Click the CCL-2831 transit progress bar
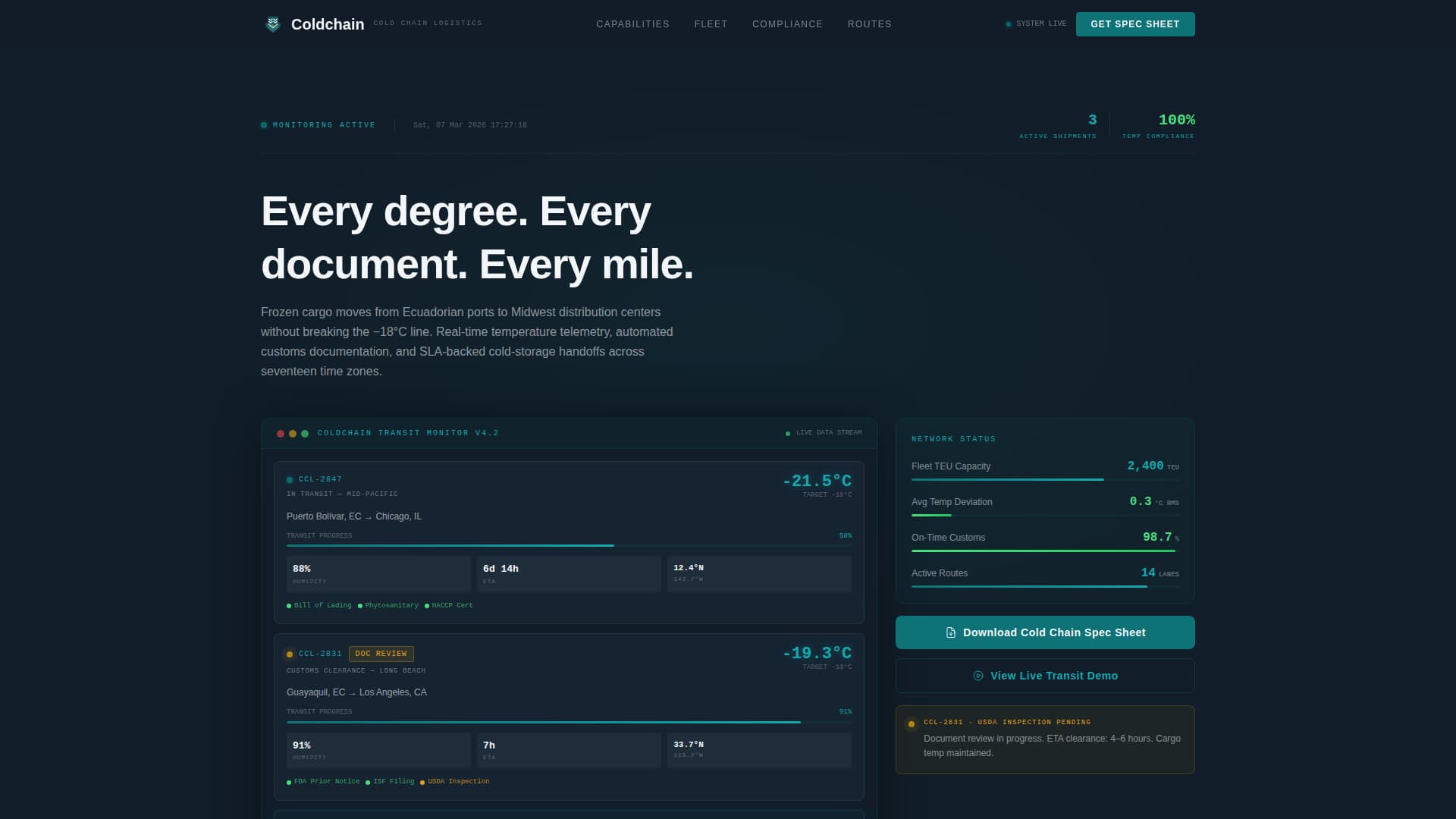 pyautogui.click(x=569, y=722)
